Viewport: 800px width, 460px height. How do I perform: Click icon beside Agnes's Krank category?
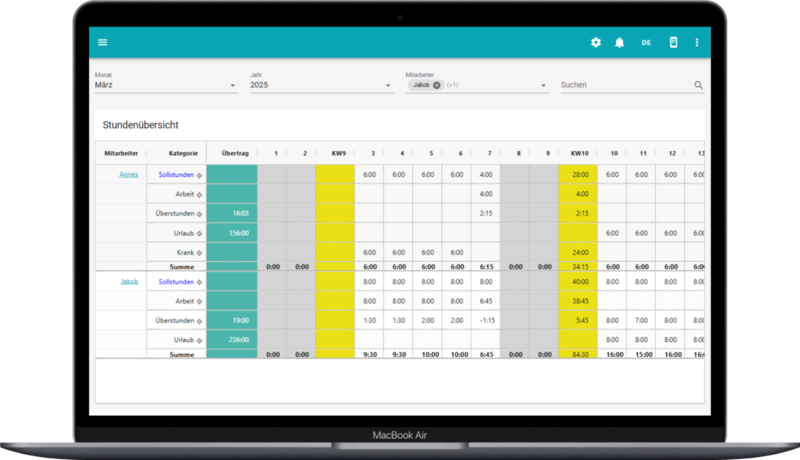(199, 252)
